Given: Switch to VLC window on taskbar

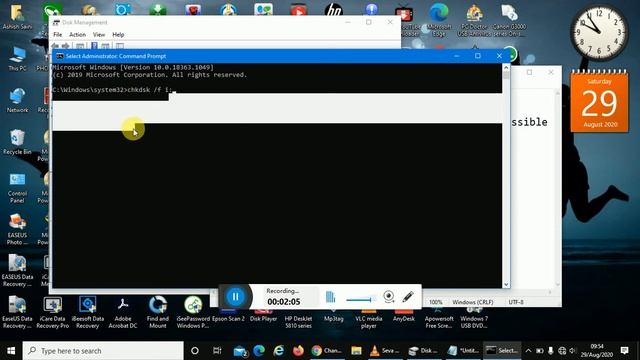Looking at the screenshot, I should 384,351.
